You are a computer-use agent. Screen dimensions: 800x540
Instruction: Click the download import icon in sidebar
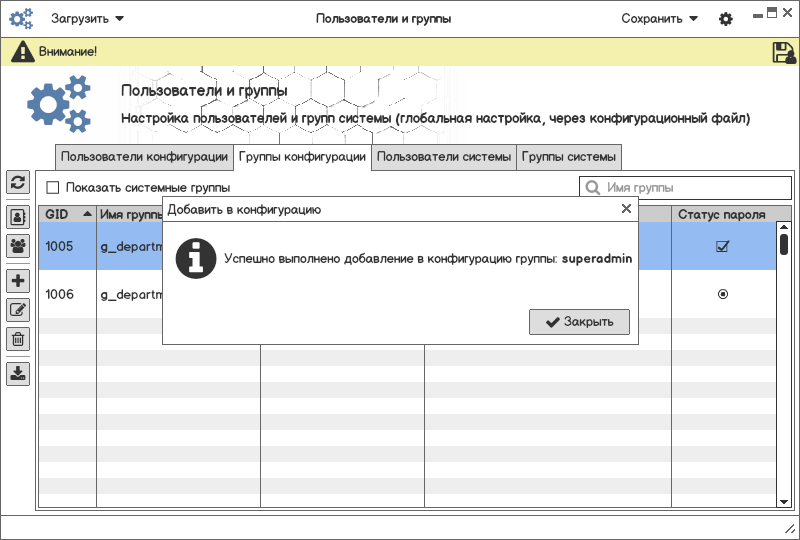[18, 374]
